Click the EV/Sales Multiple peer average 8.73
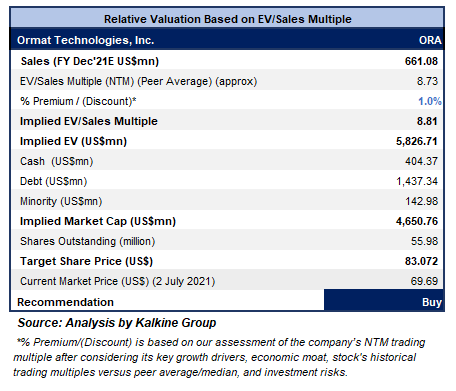 coord(427,81)
